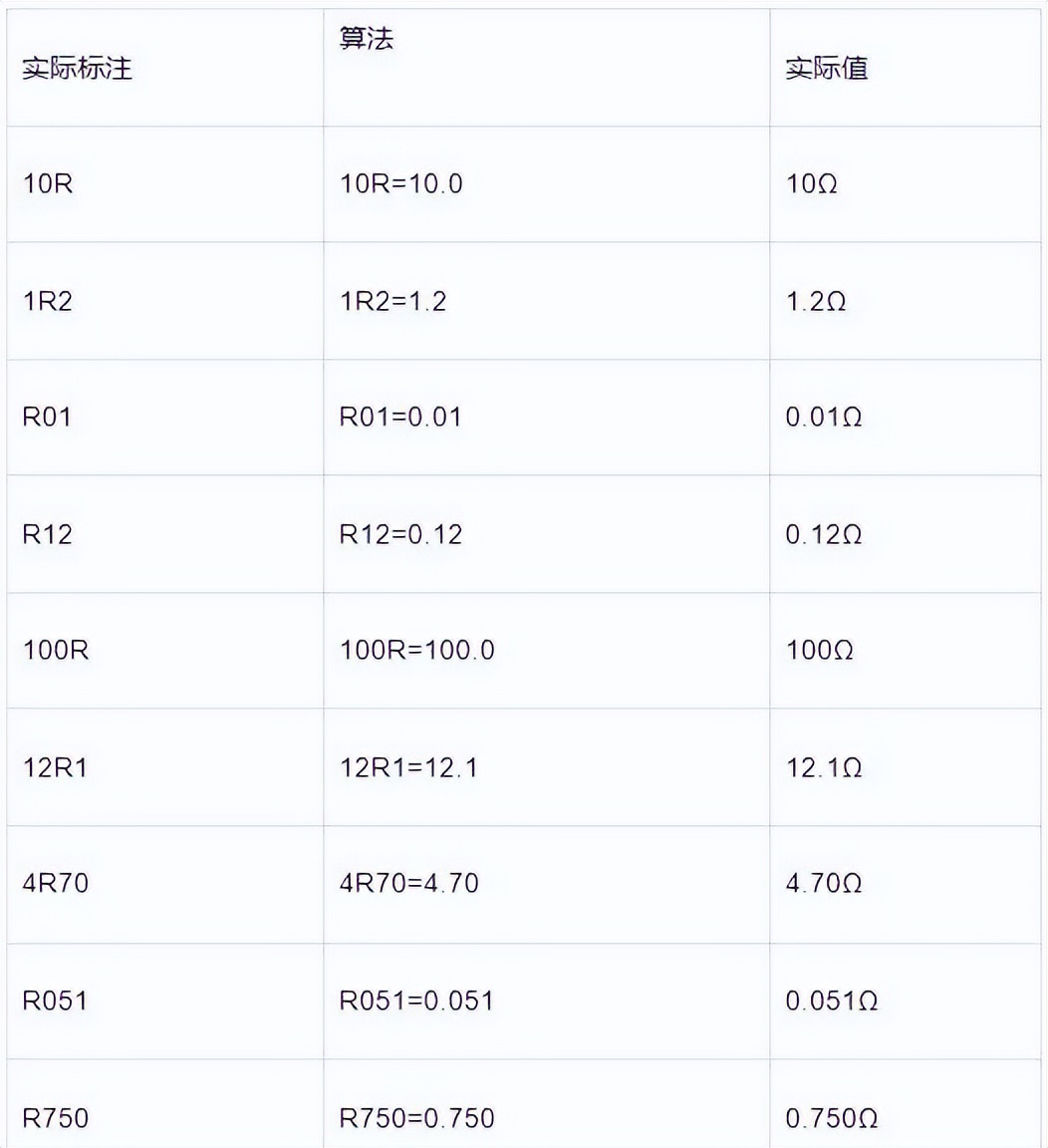Image resolution: width=1048 pixels, height=1148 pixels.
Task: Select the 1.2Ω value cell
Action: (x=816, y=301)
